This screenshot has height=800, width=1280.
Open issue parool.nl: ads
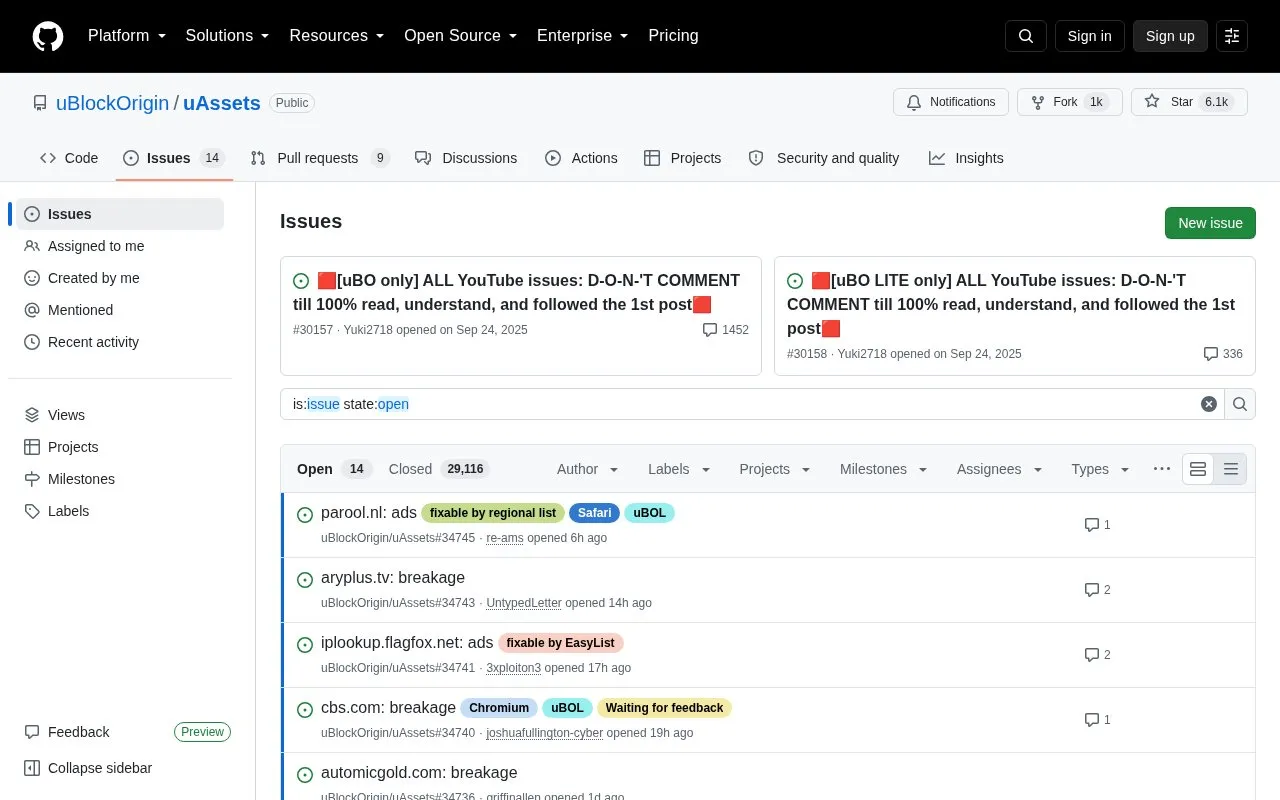[x=369, y=513]
